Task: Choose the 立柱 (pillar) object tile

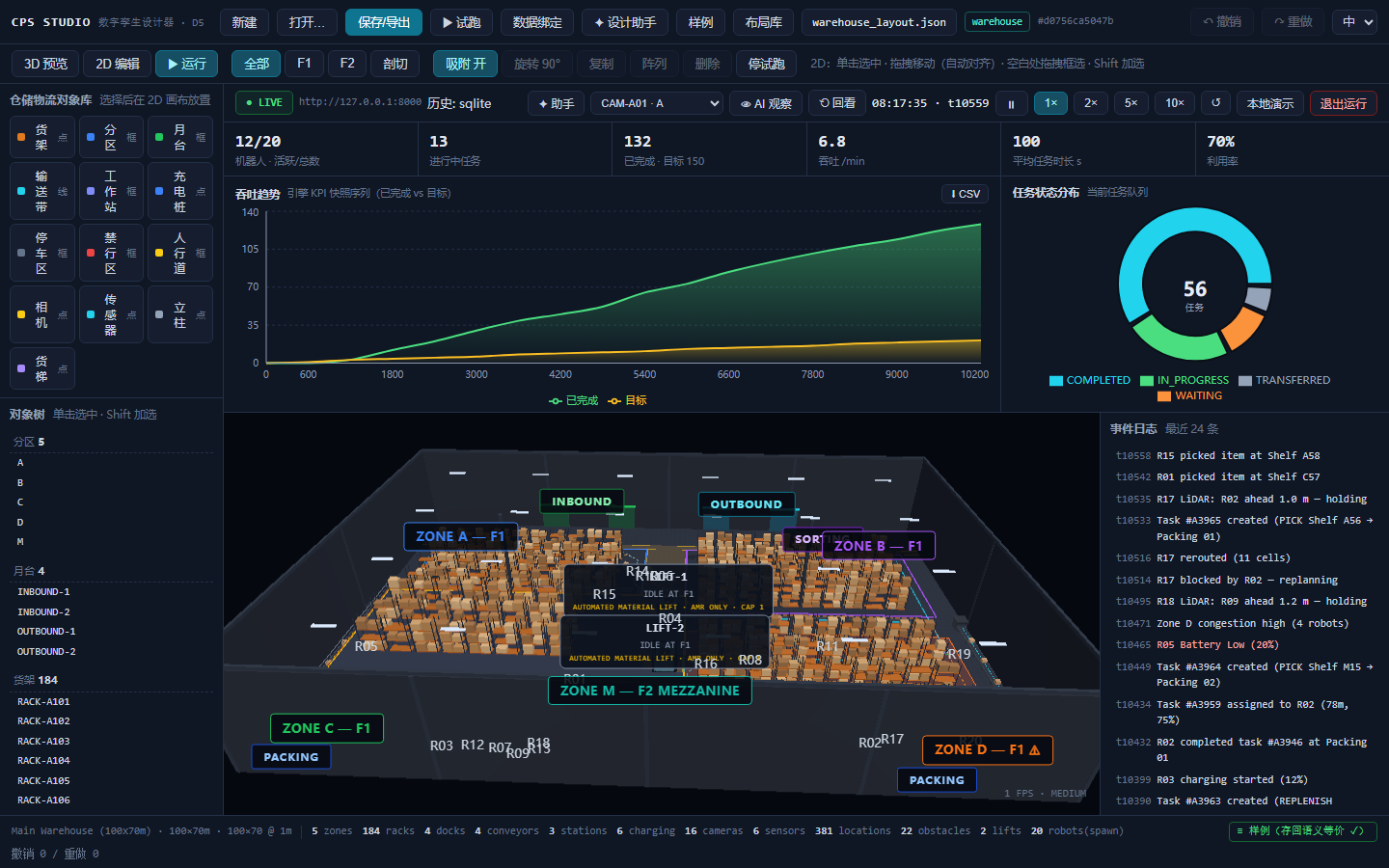Action: pos(180,314)
